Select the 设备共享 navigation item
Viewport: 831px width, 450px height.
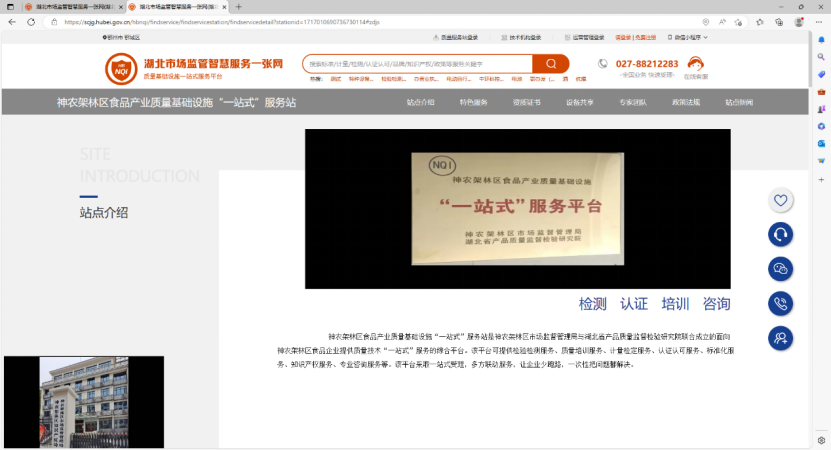tap(580, 102)
